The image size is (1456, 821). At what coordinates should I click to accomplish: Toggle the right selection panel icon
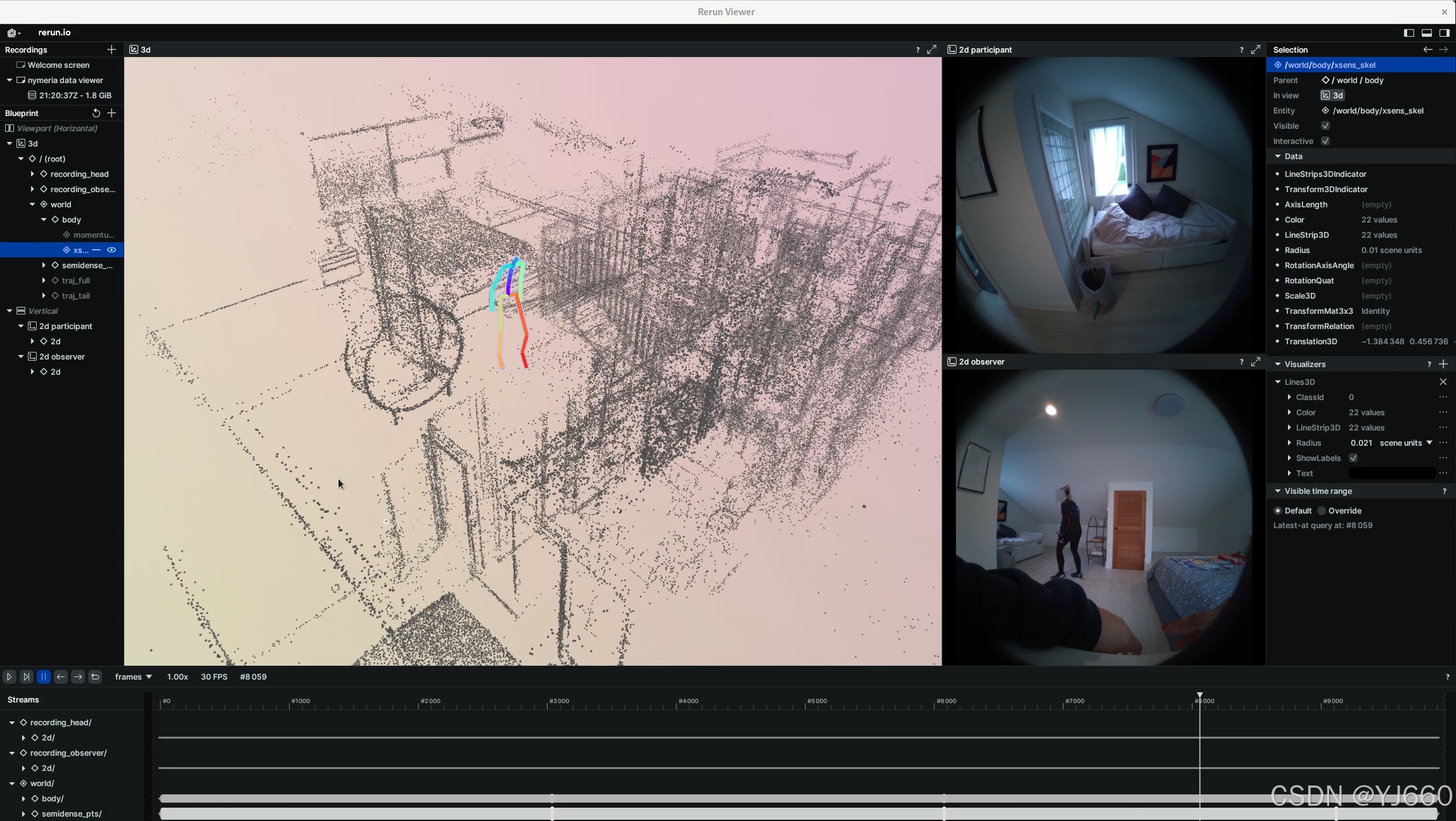coord(1444,32)
